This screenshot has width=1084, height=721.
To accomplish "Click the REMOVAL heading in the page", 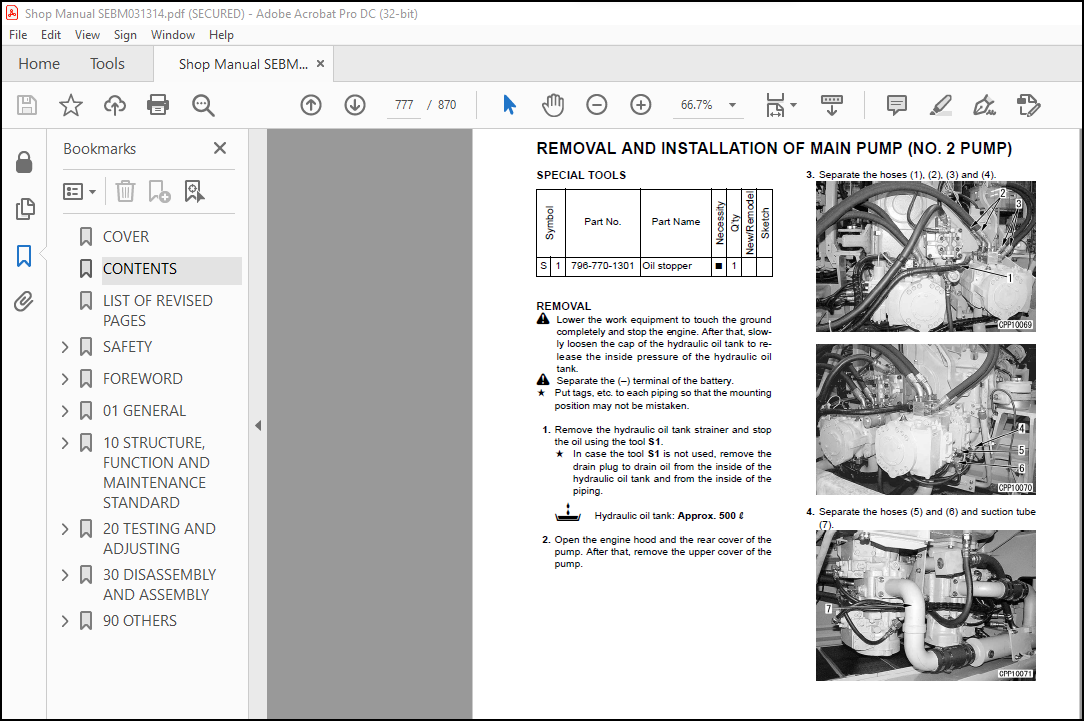I will coord(563,306).
